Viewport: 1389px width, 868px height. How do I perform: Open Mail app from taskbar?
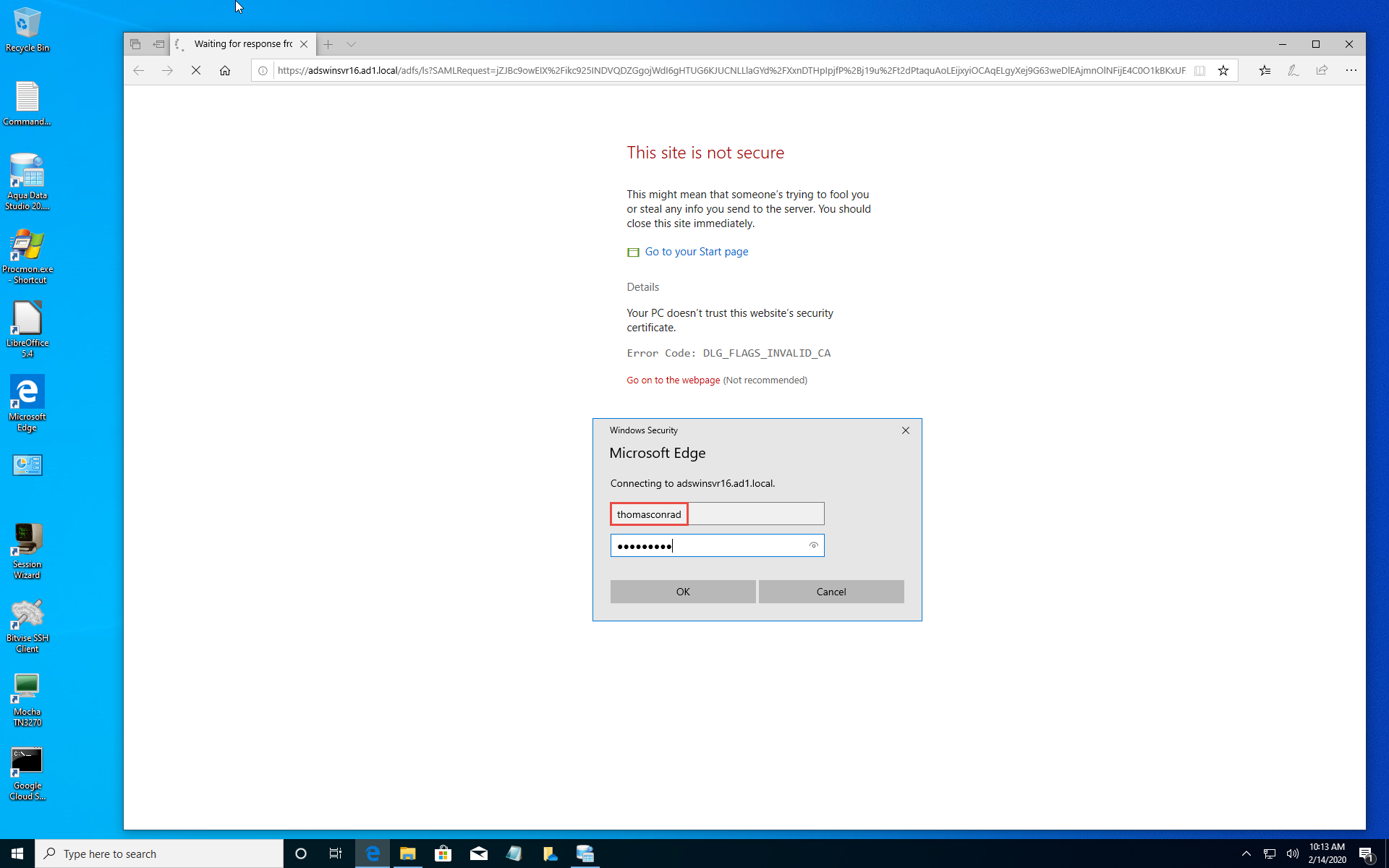479,854
